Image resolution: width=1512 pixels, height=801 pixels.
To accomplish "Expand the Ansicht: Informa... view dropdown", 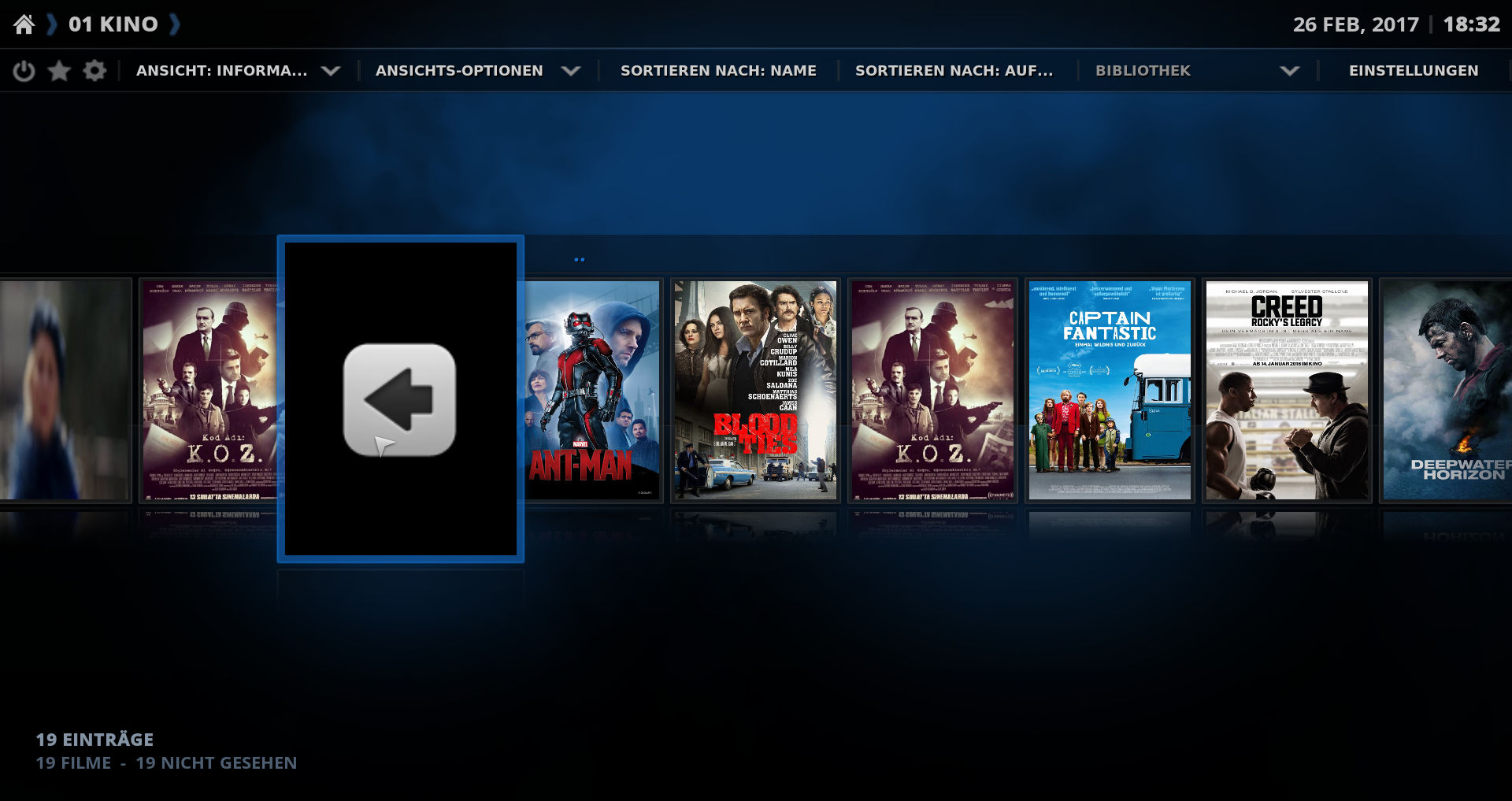I will 239,71.
